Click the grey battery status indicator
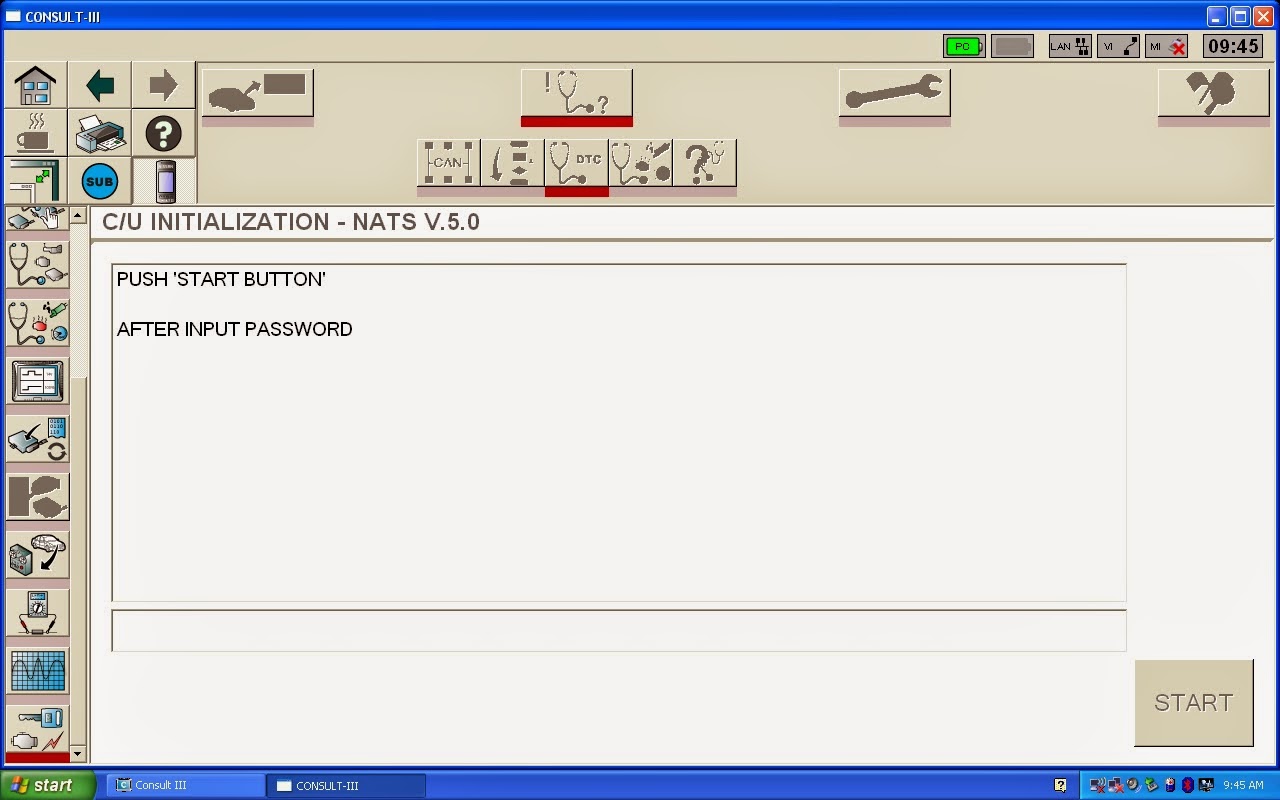1280x800 pixels. [1013, 46]
